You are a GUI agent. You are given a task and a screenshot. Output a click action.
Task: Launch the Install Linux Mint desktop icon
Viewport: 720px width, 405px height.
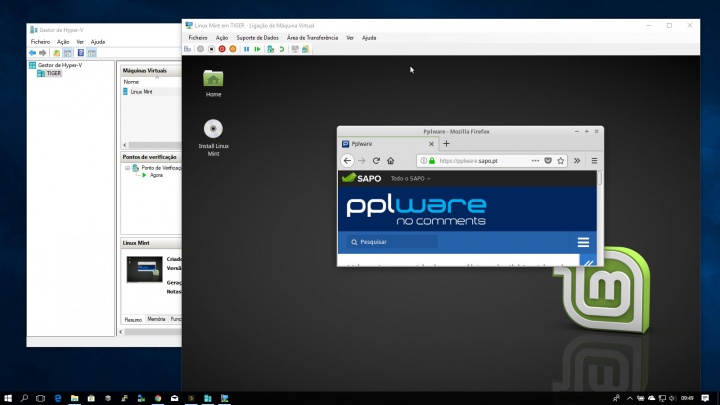pyautogui.click(x=212, y=129)
